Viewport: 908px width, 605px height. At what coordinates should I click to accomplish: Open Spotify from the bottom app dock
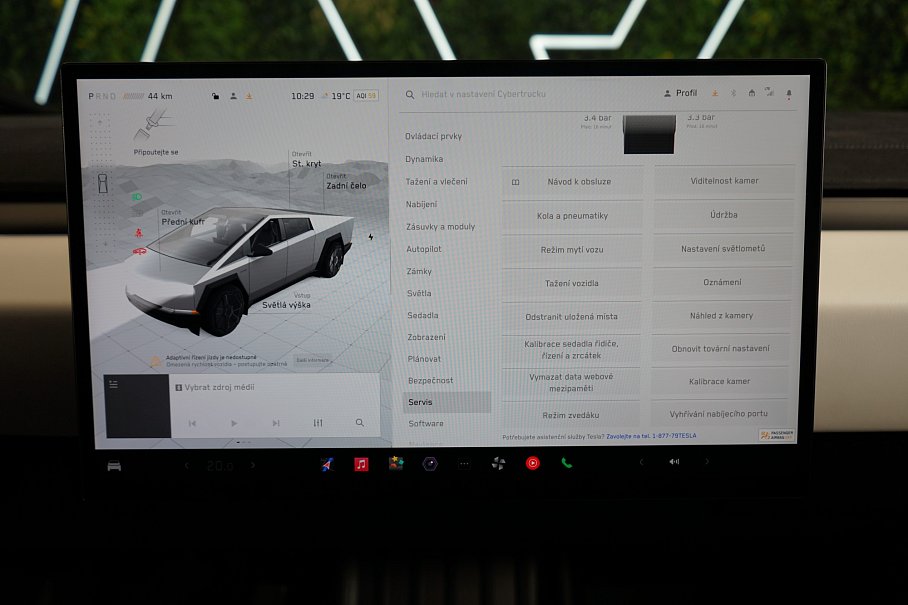(x=431, y=463)
